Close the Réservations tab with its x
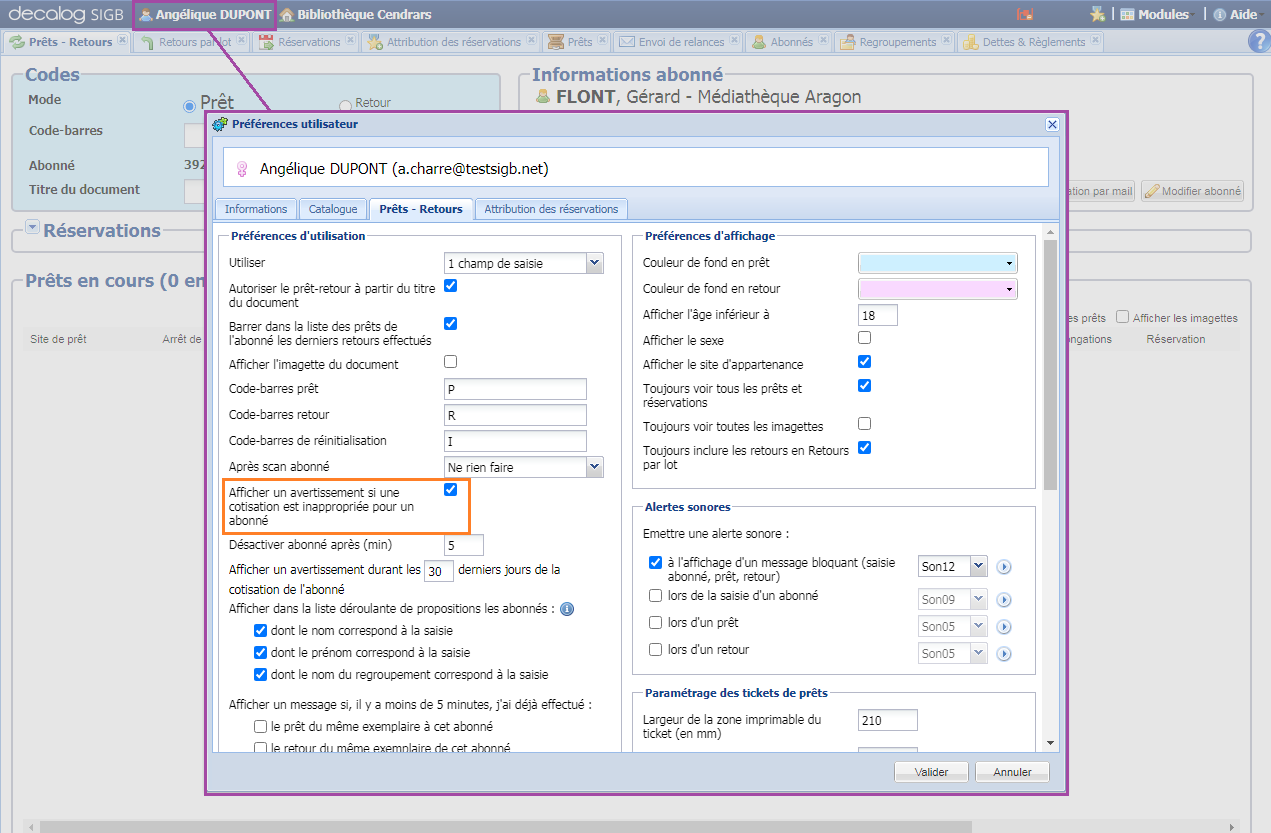1271x833 pixels. [x=349, y=41]
